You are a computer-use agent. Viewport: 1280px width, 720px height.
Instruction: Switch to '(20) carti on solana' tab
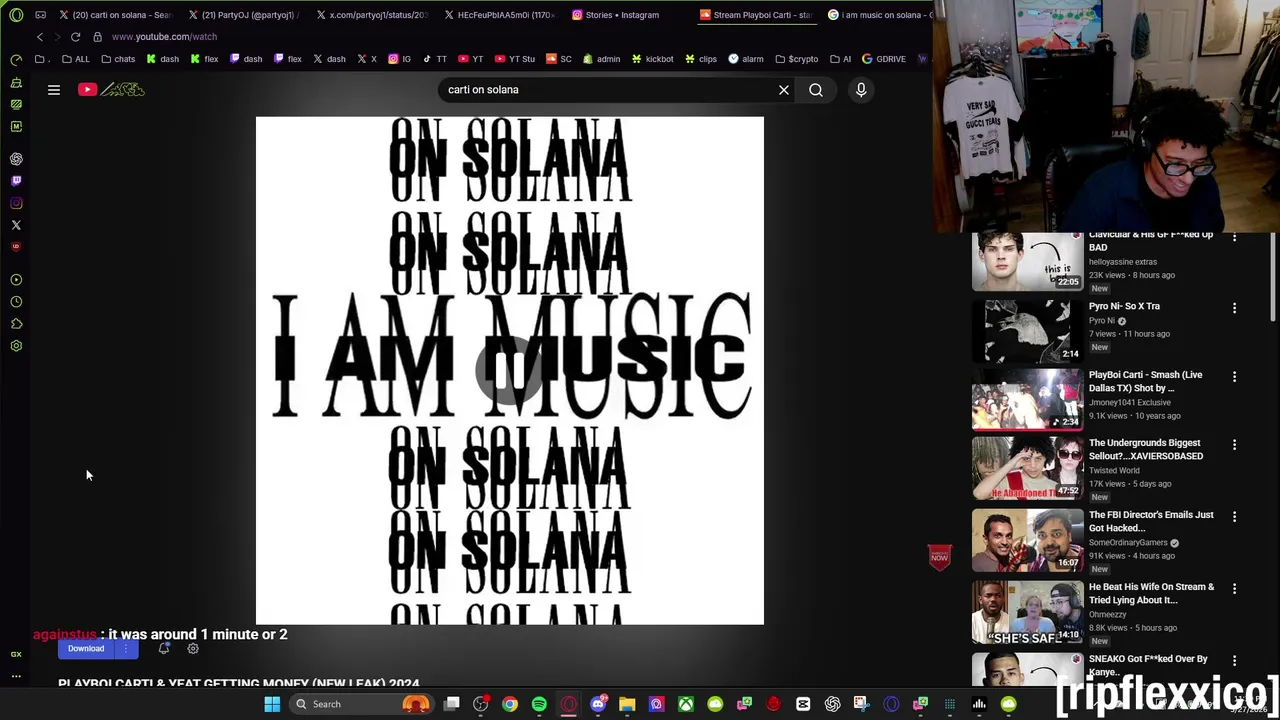[x=115, y=15]
